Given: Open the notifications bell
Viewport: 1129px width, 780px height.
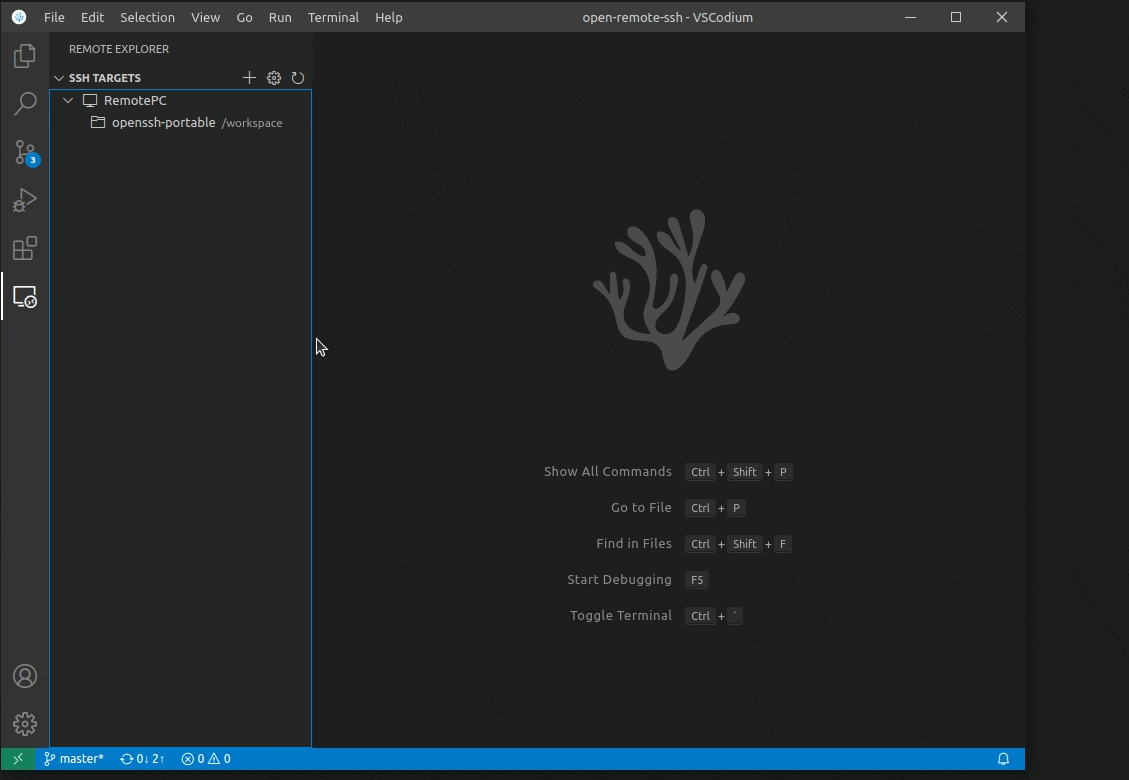Looking at the screenshot, I should coord(1003,759).
